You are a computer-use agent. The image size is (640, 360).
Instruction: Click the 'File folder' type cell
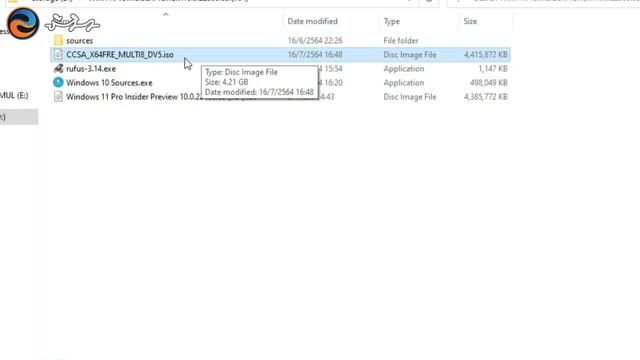pos(401,40)
